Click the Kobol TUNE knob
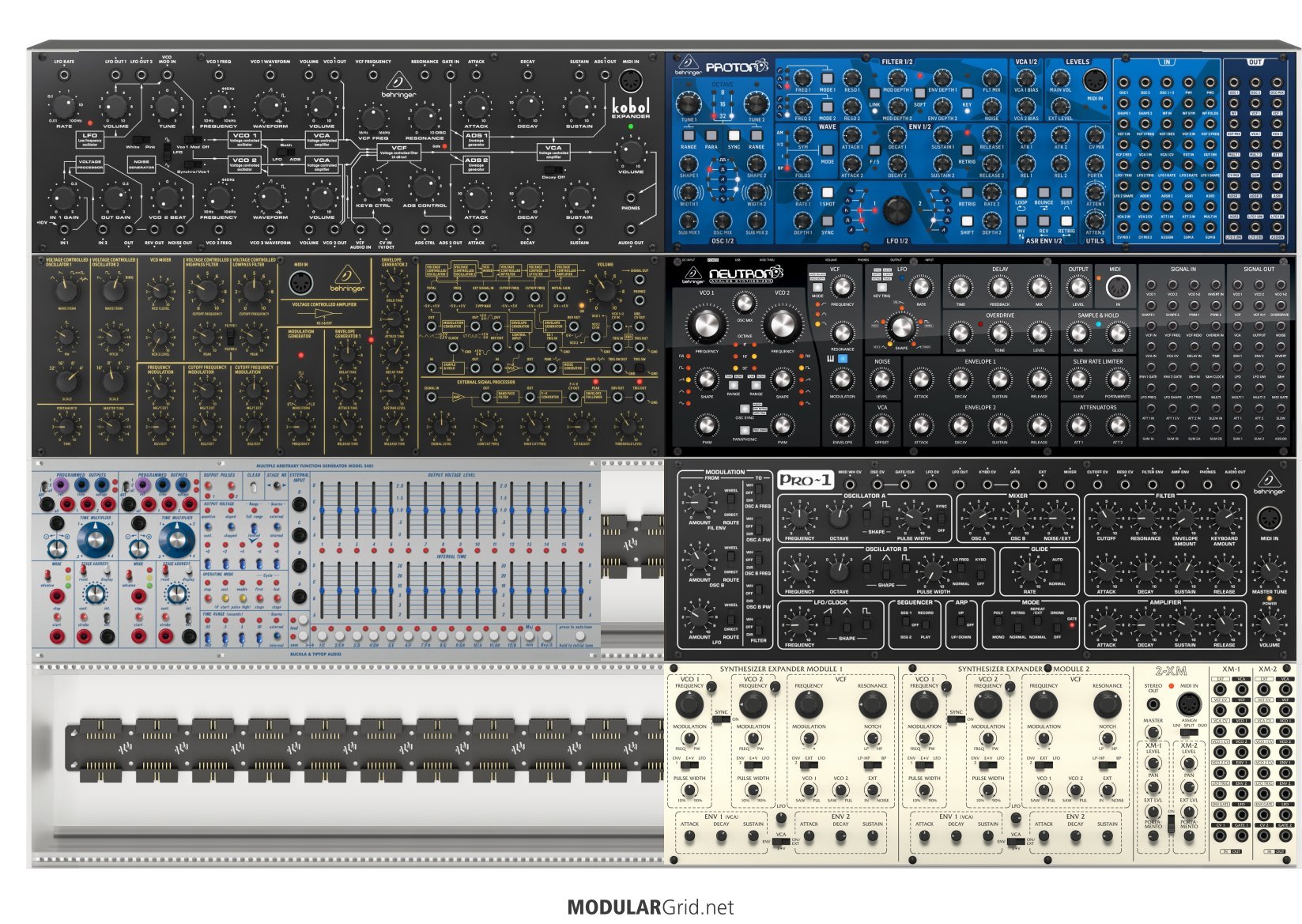 pyautogui.click(x=167, y=107)
